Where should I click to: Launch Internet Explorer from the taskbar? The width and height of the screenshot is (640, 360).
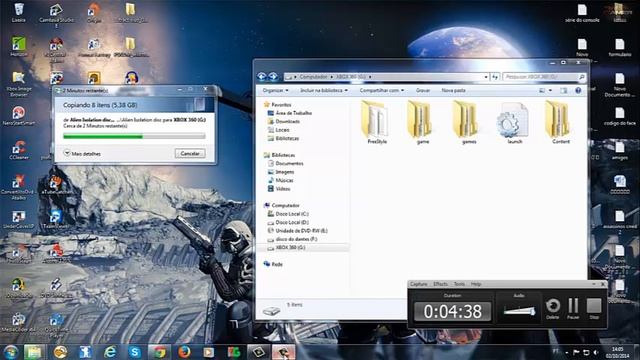click(109, 352)
